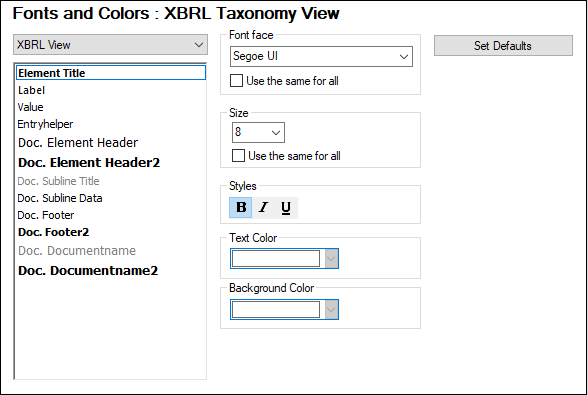Select Element Title in the list
The height and width of the screenshot is (395, 588).
point(111,73)
